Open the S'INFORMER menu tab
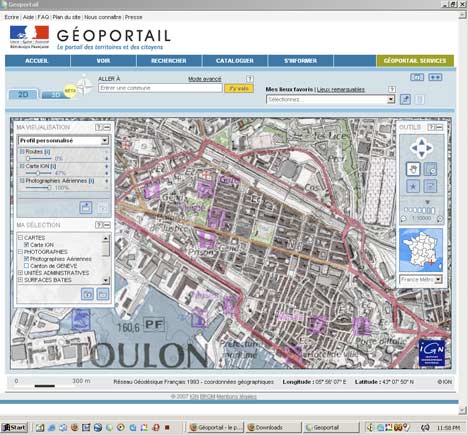 click(300, 61)
